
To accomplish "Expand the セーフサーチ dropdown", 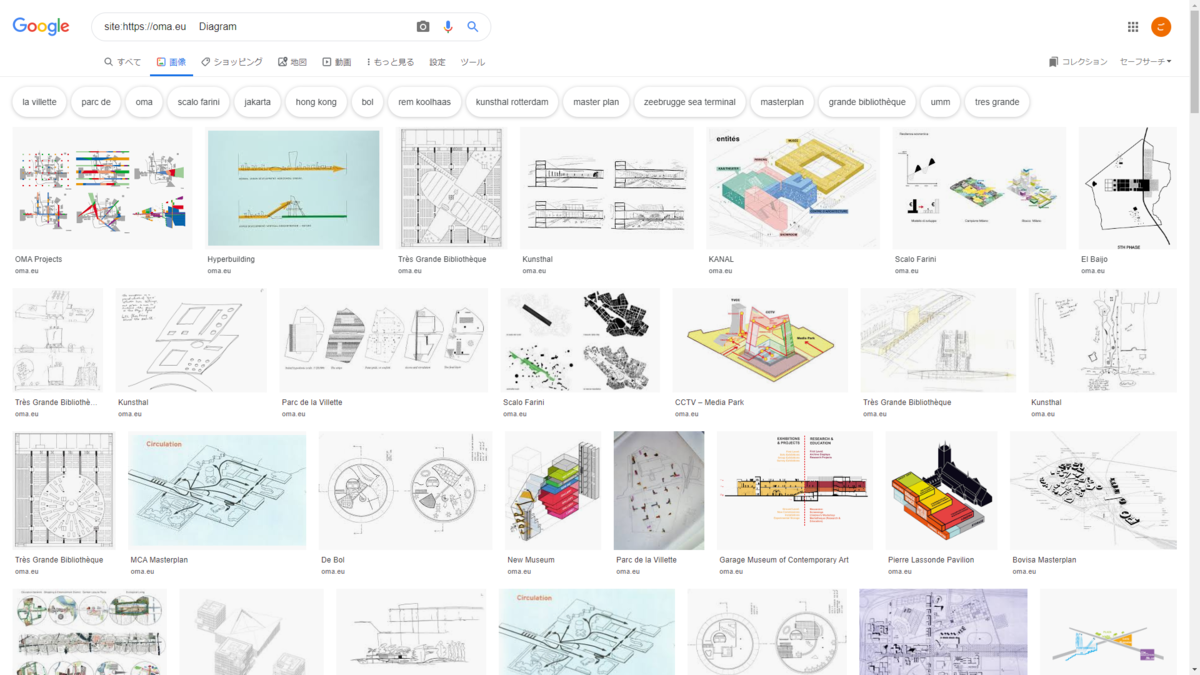I will [1146, 62].
